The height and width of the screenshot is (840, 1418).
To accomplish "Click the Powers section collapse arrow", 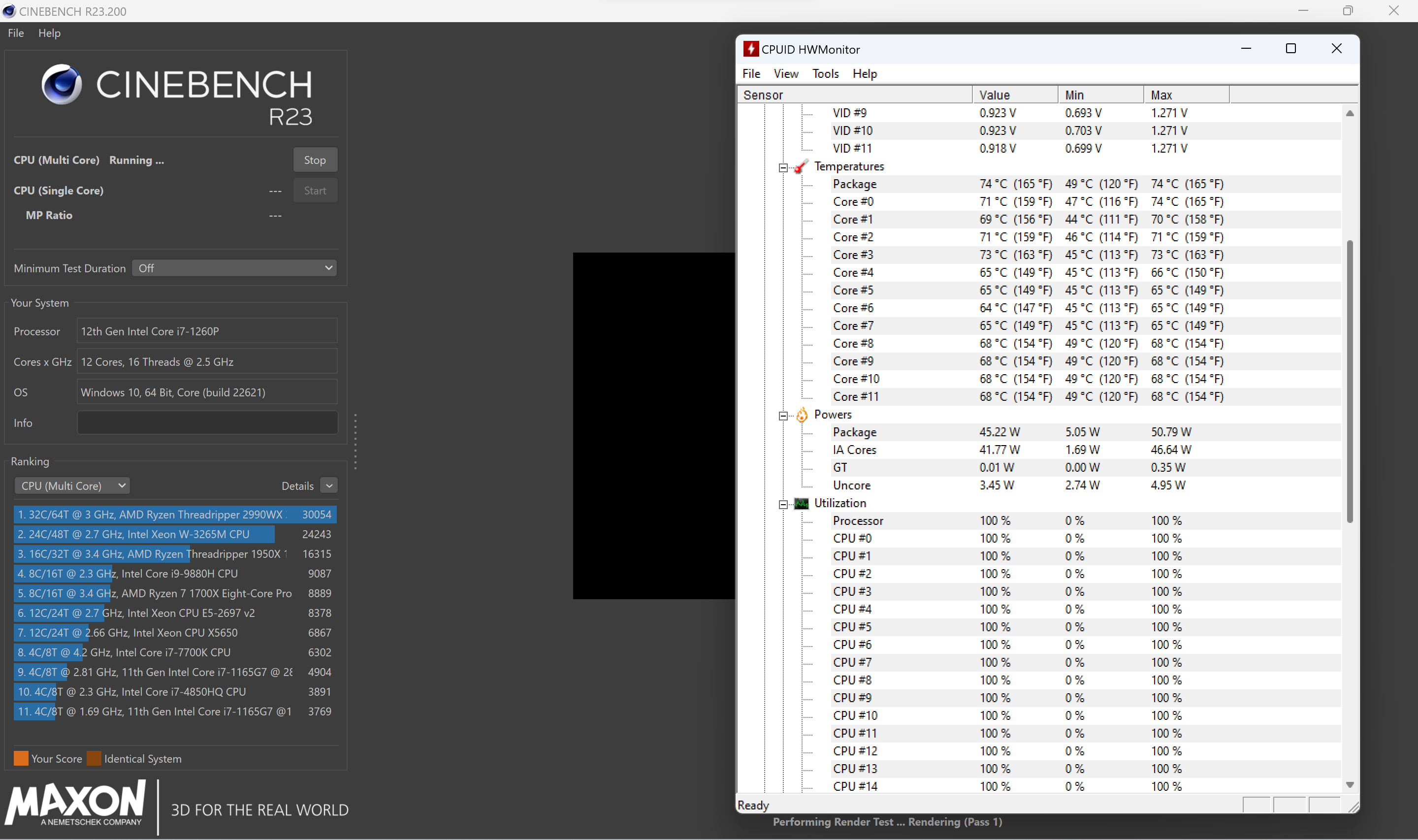I will point(785,414).
